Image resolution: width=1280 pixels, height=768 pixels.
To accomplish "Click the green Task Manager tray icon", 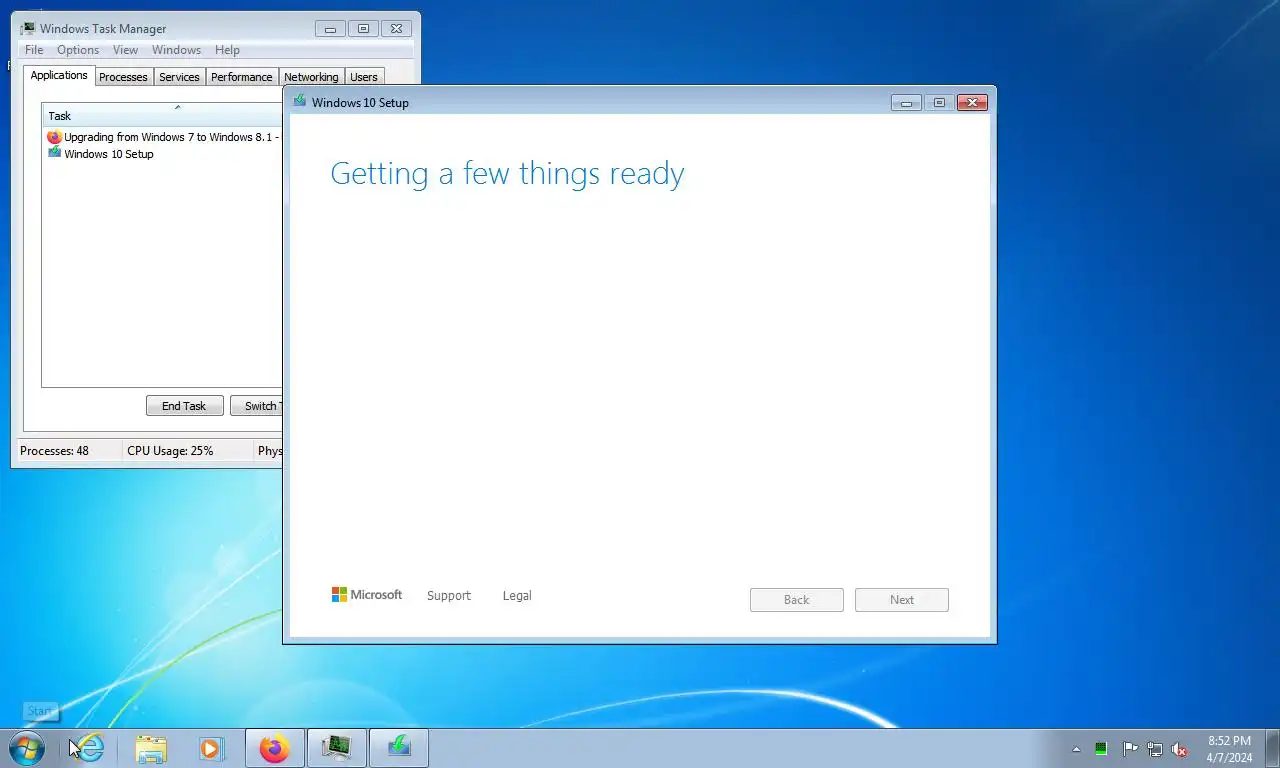I will (1101, 749).
